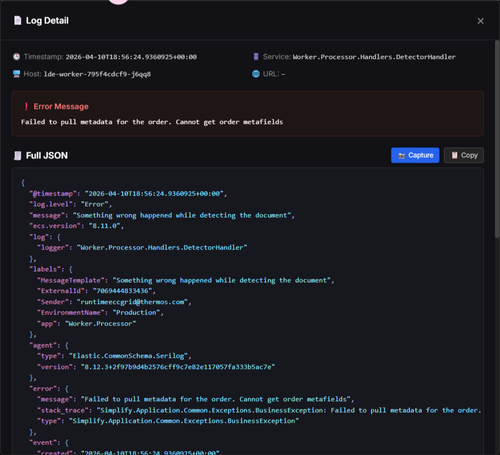
Task: Click the computer icon beside Host
Action: pyautogui.click(x=17, y=74)
